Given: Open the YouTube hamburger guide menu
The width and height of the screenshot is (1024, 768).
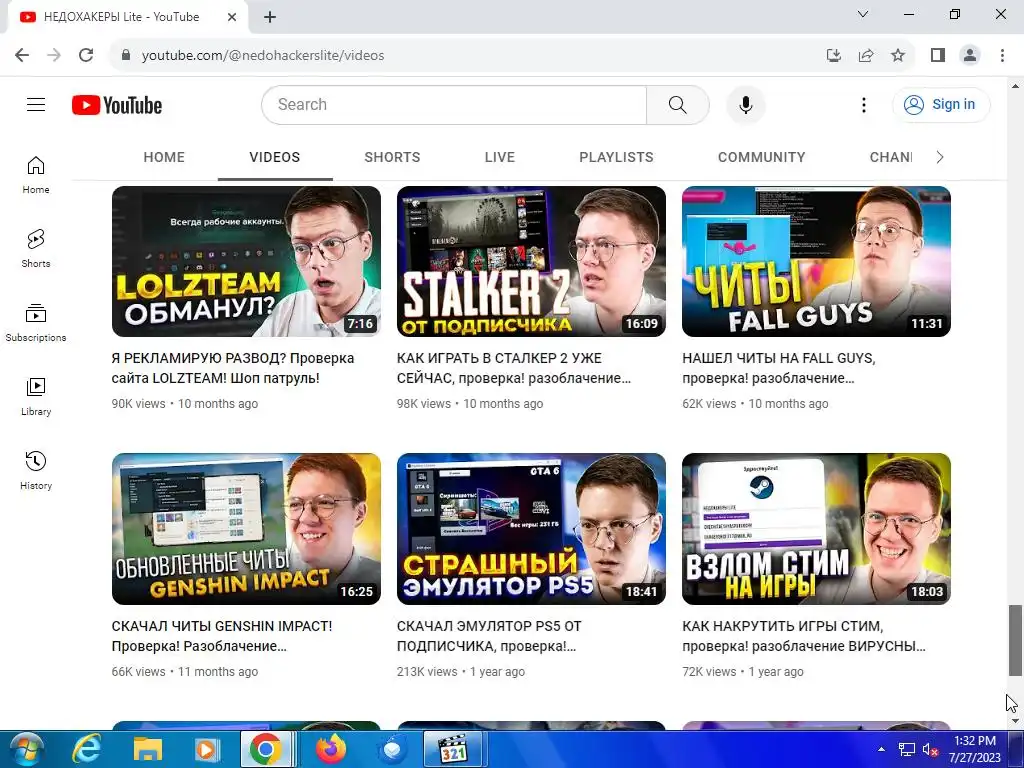Looking at the screenshot, I should tap(36, 104).
